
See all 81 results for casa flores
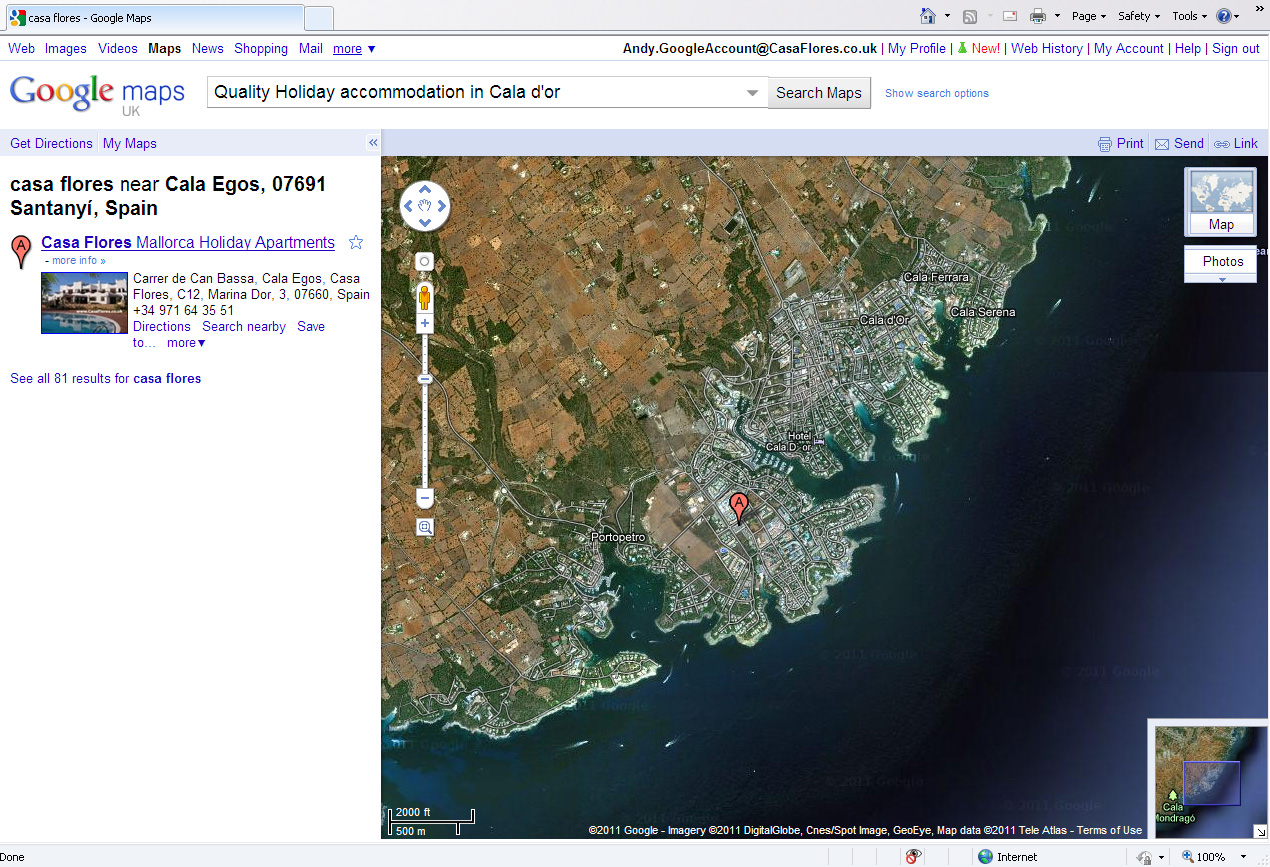(x=106, y=378)
